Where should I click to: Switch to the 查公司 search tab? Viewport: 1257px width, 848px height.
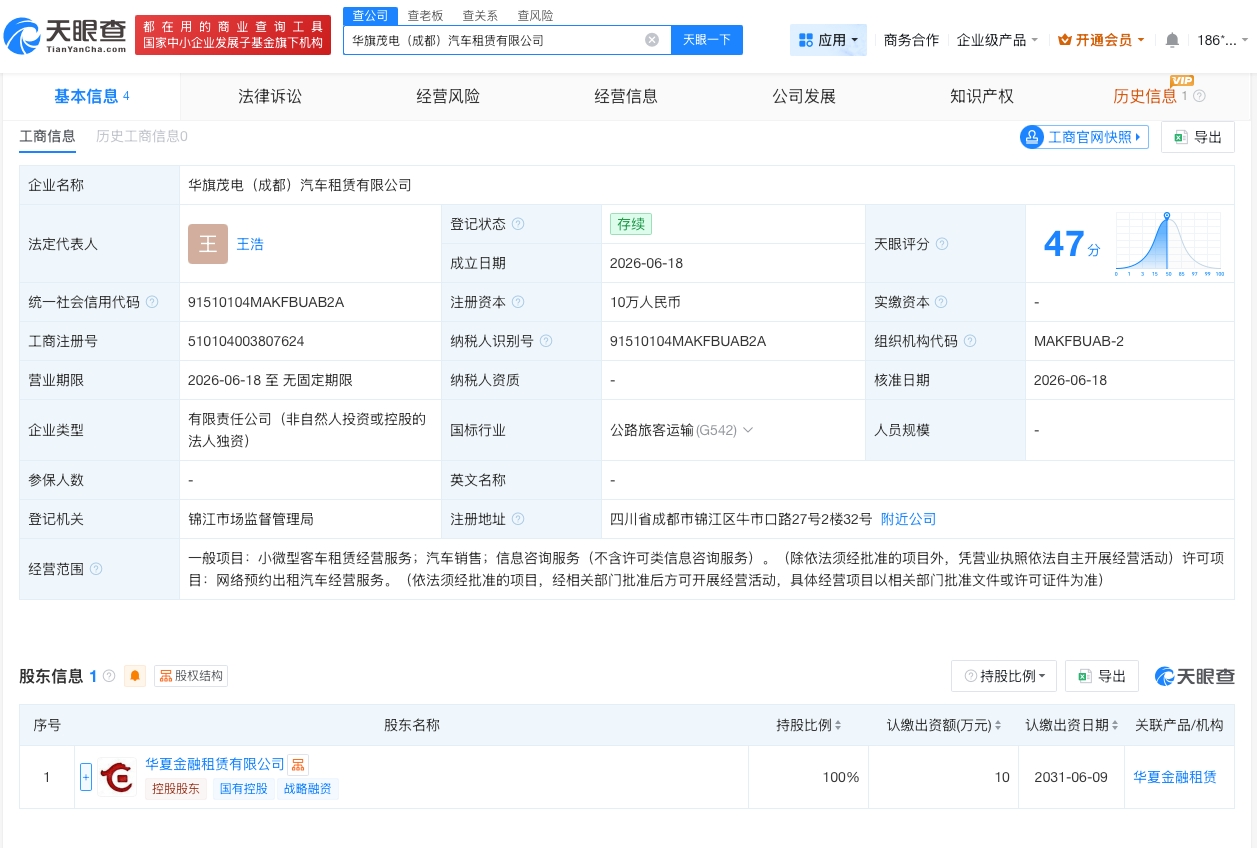pyautogui.click(x=370, y=15)
